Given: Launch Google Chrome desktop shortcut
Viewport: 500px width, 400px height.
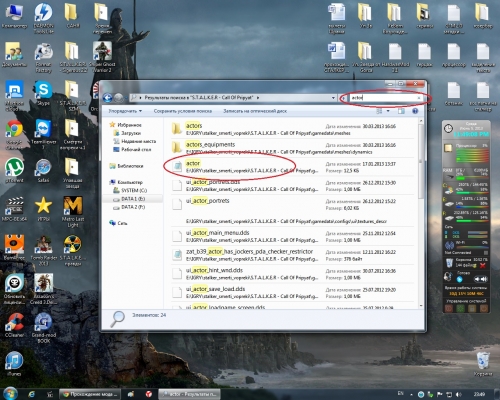Looking at the screenshot, I should (x=14, y=135).
